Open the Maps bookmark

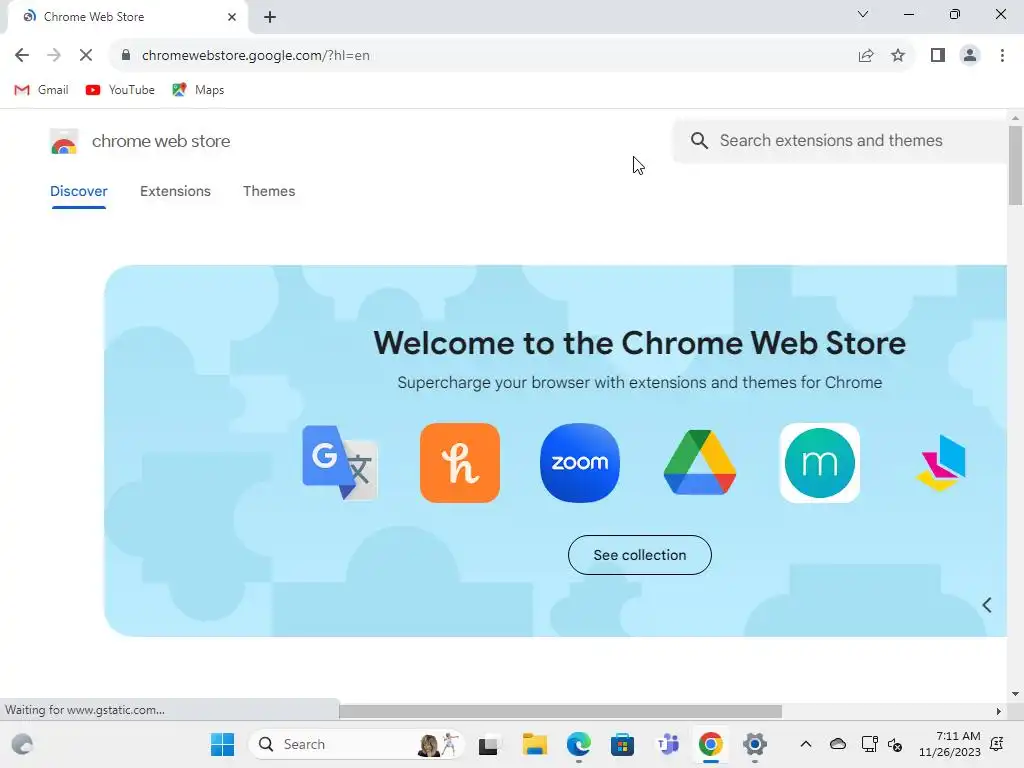(198, 90)
